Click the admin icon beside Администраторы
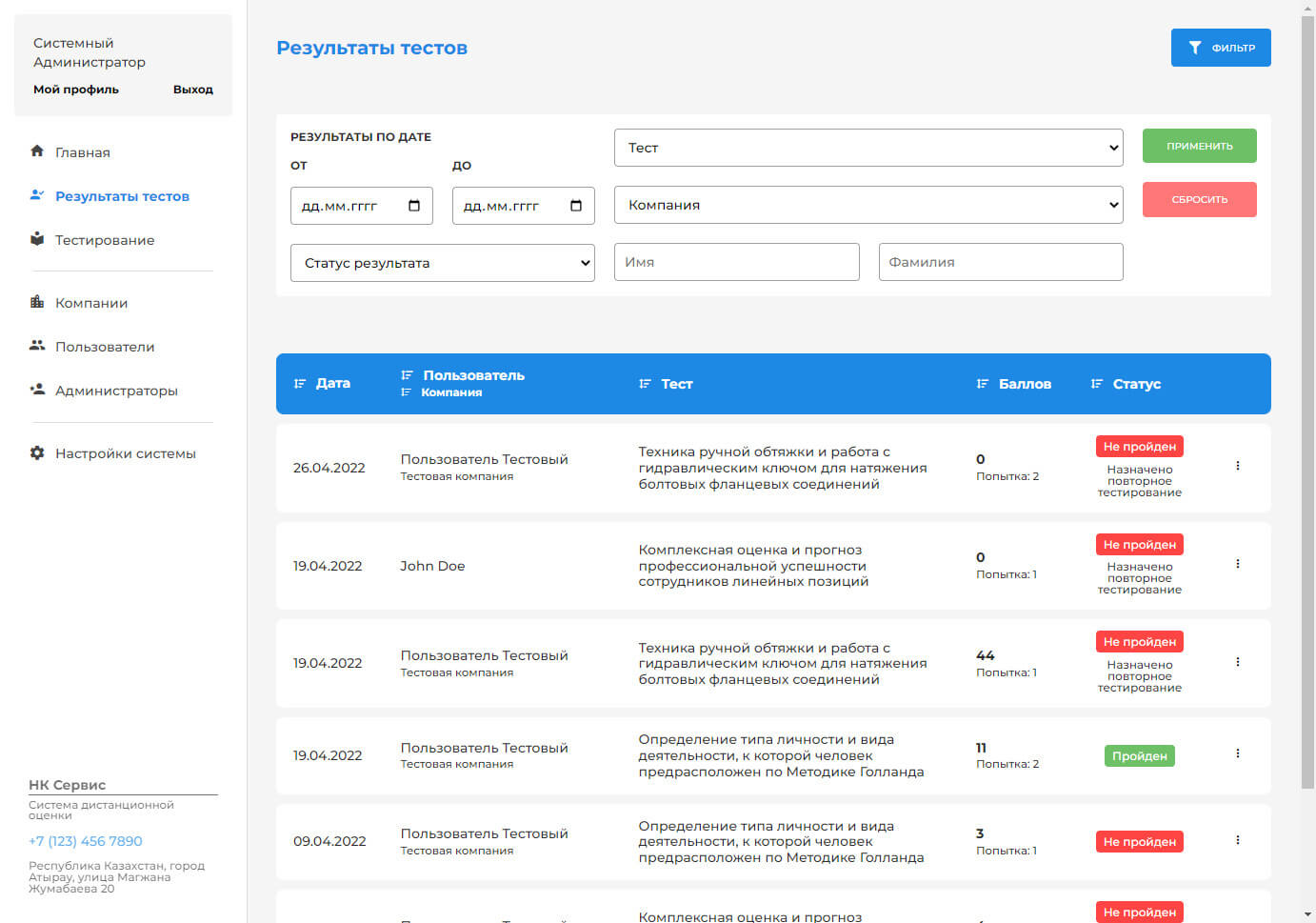Image resolution: width=1316 pixels, height=923 pixels. [x=37, y=390]
